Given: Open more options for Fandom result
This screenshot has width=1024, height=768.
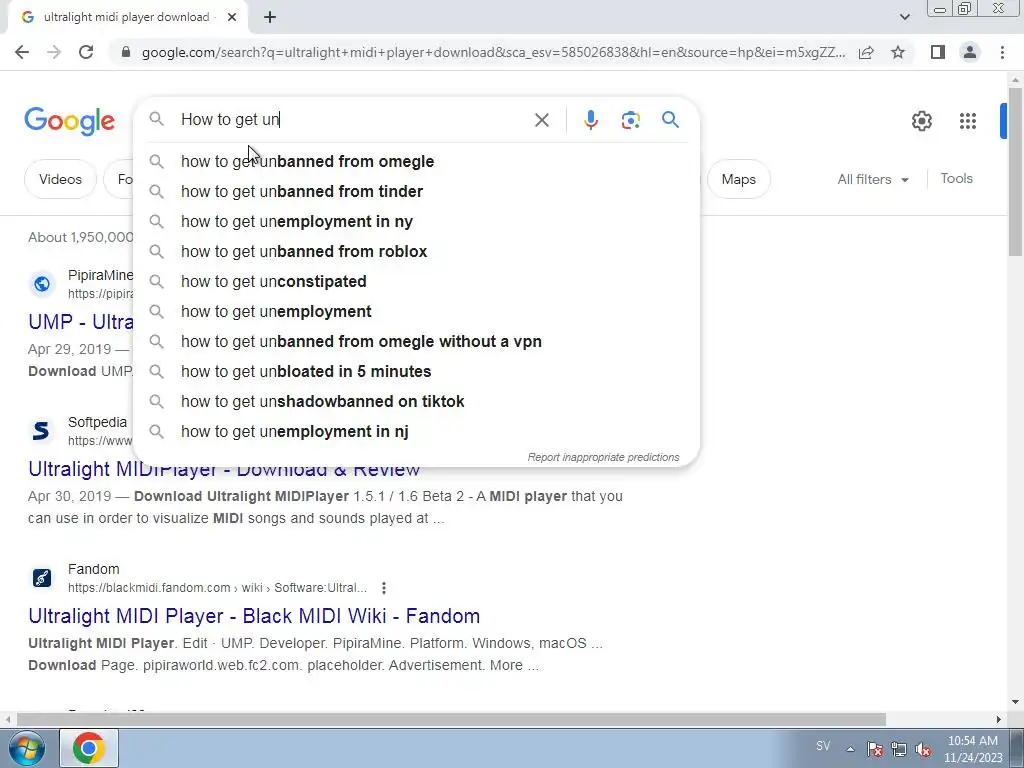Looking at the screenshot, I should click(384, 588).
